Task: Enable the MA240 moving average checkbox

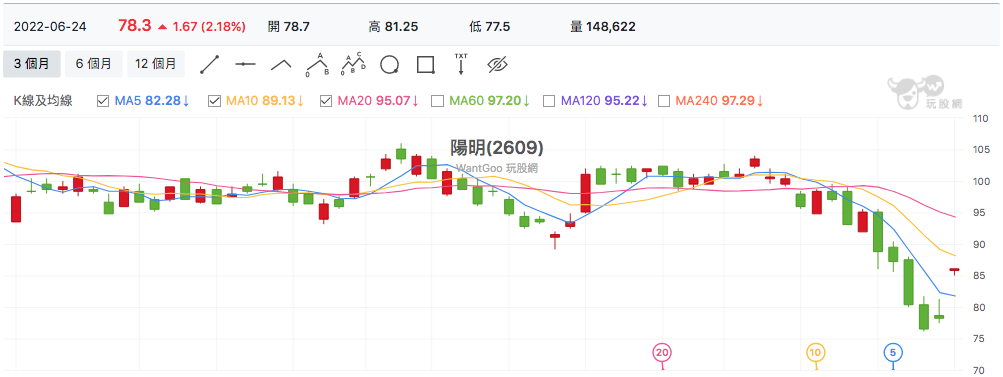Action: 664,100
